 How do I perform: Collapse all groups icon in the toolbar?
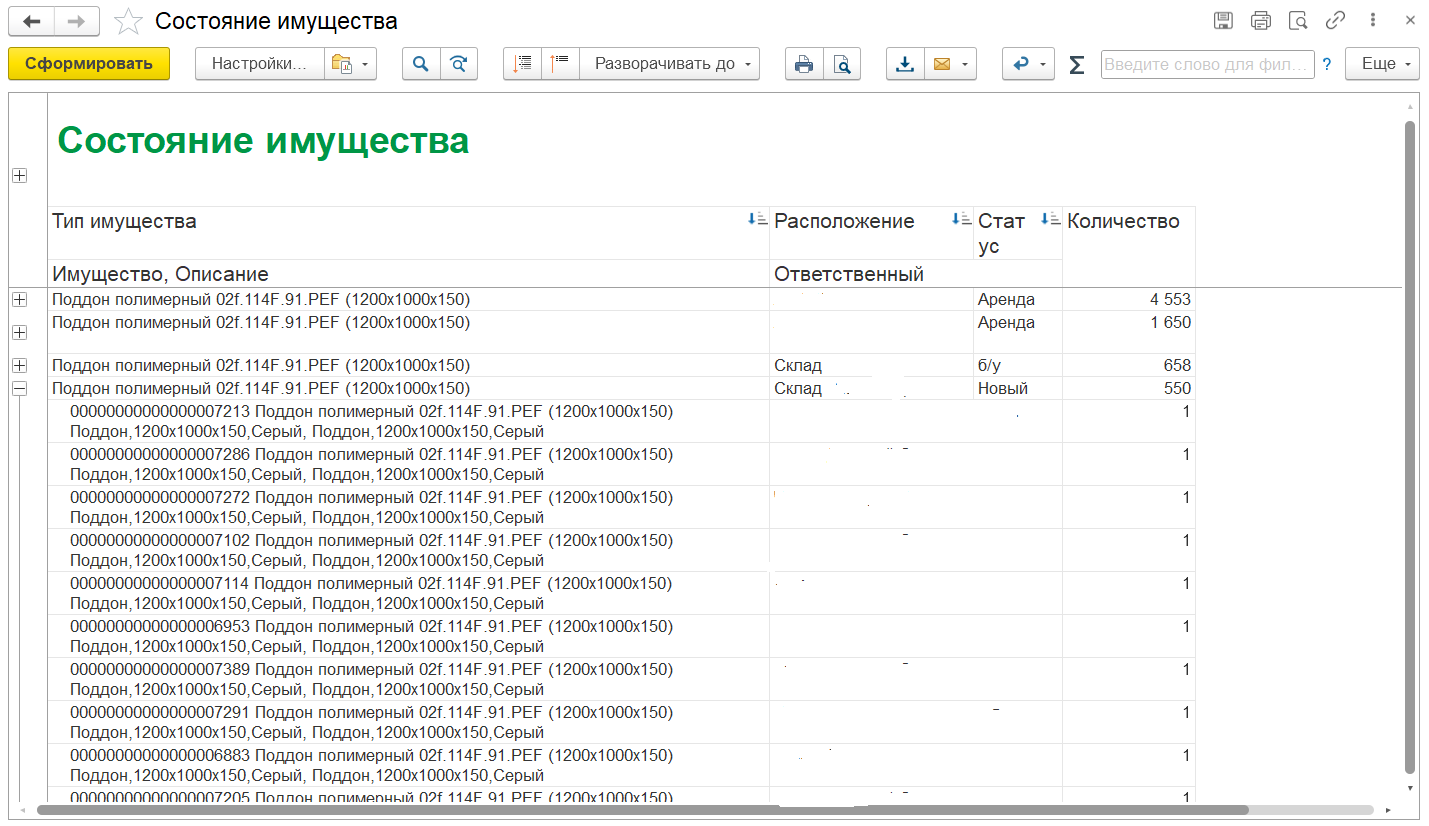(x=560, y=64)
